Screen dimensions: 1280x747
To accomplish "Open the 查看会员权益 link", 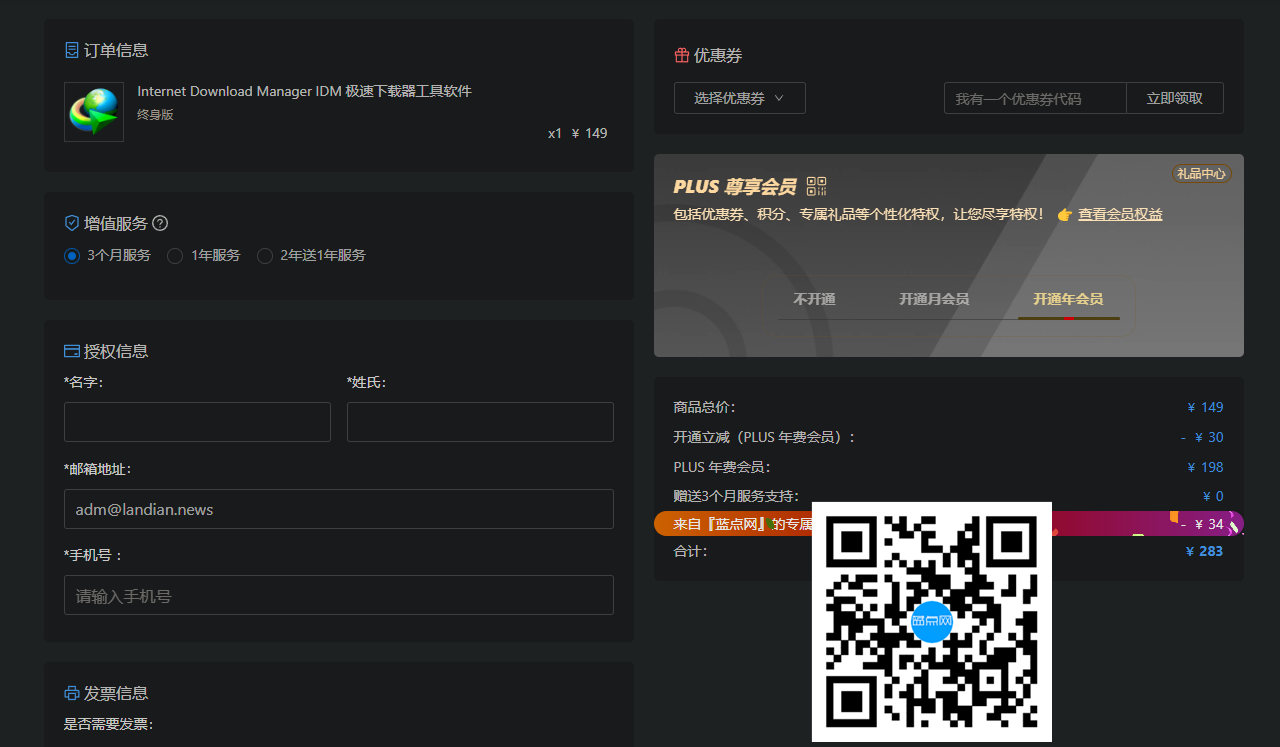I will pyautogui.click(x=1120, y=214).
